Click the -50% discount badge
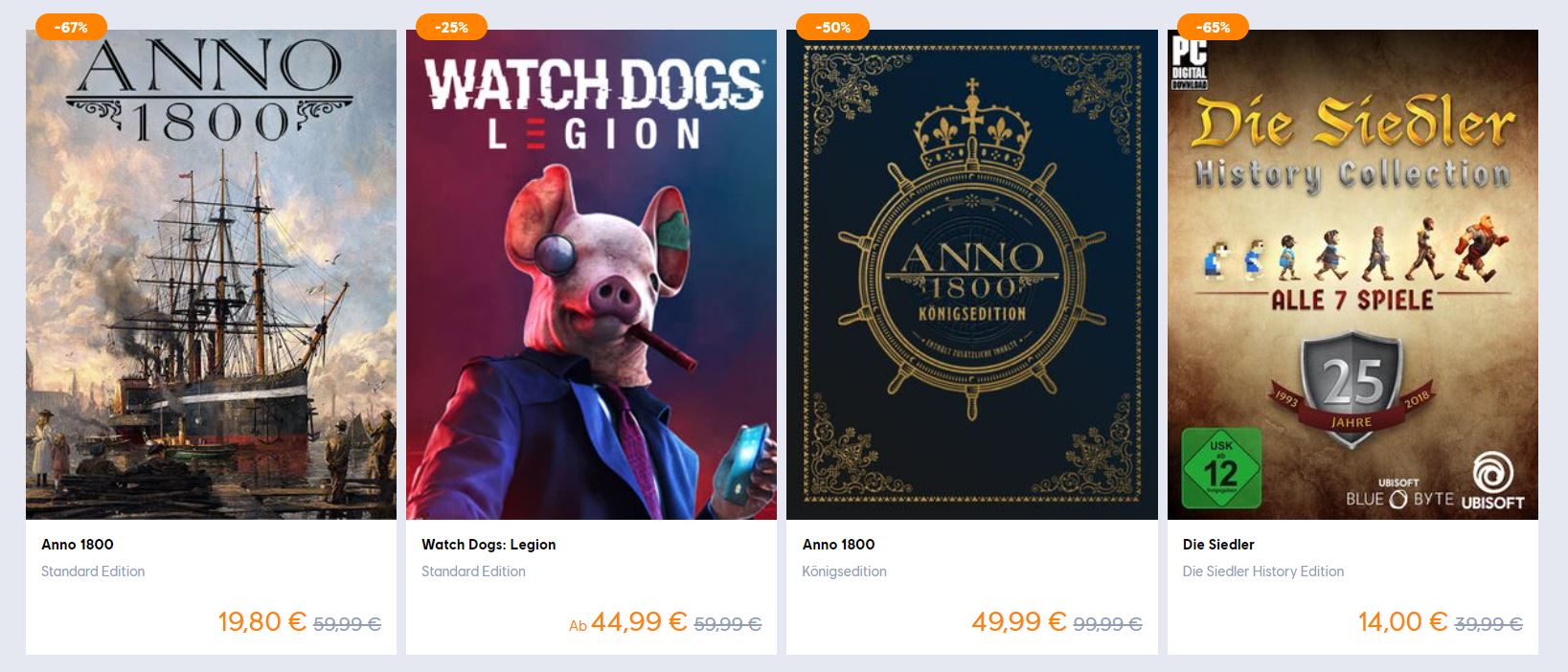 (832, 27)
